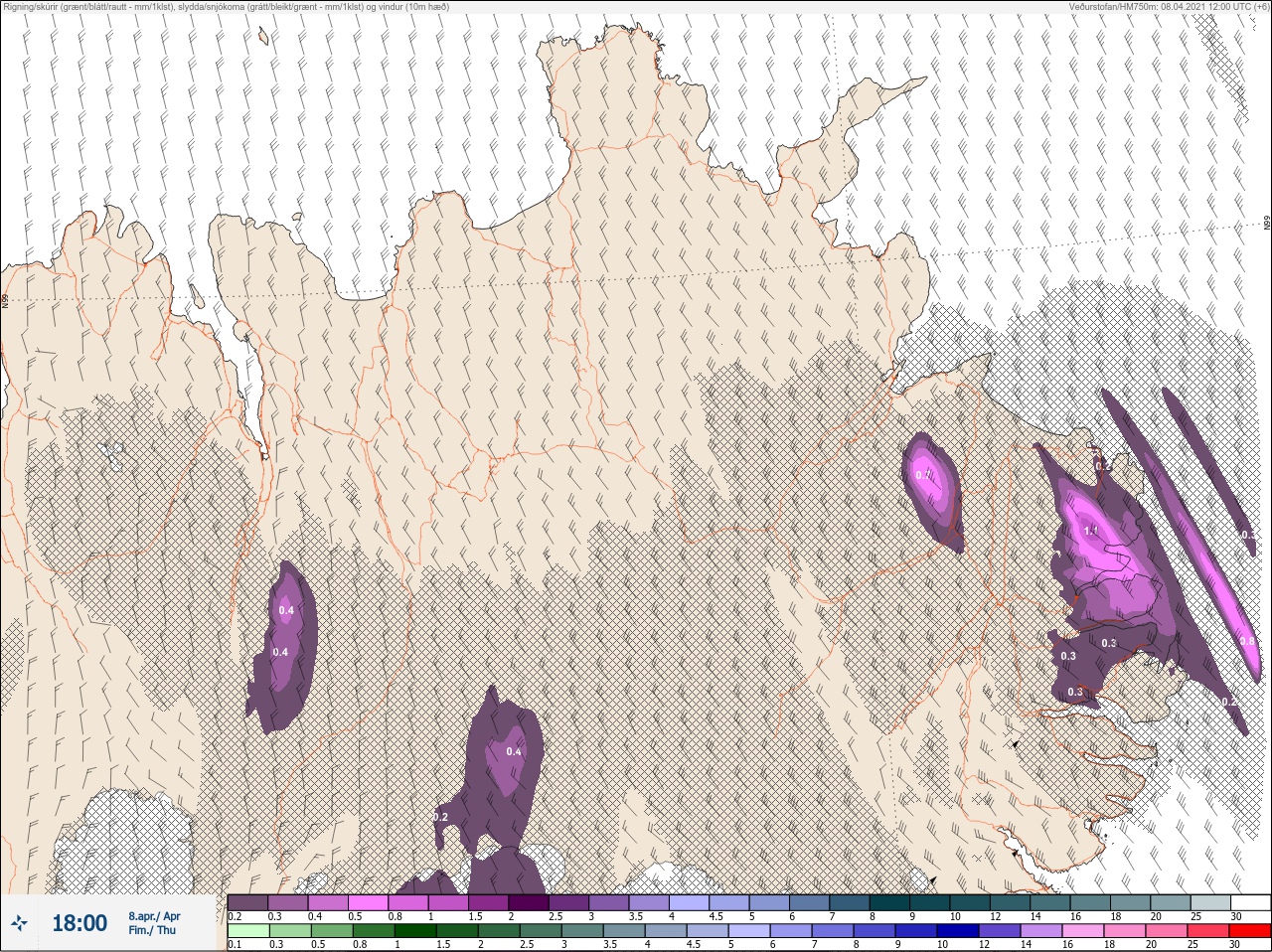Click the 1.1 precipitation value on the map

click(1090, 531)
